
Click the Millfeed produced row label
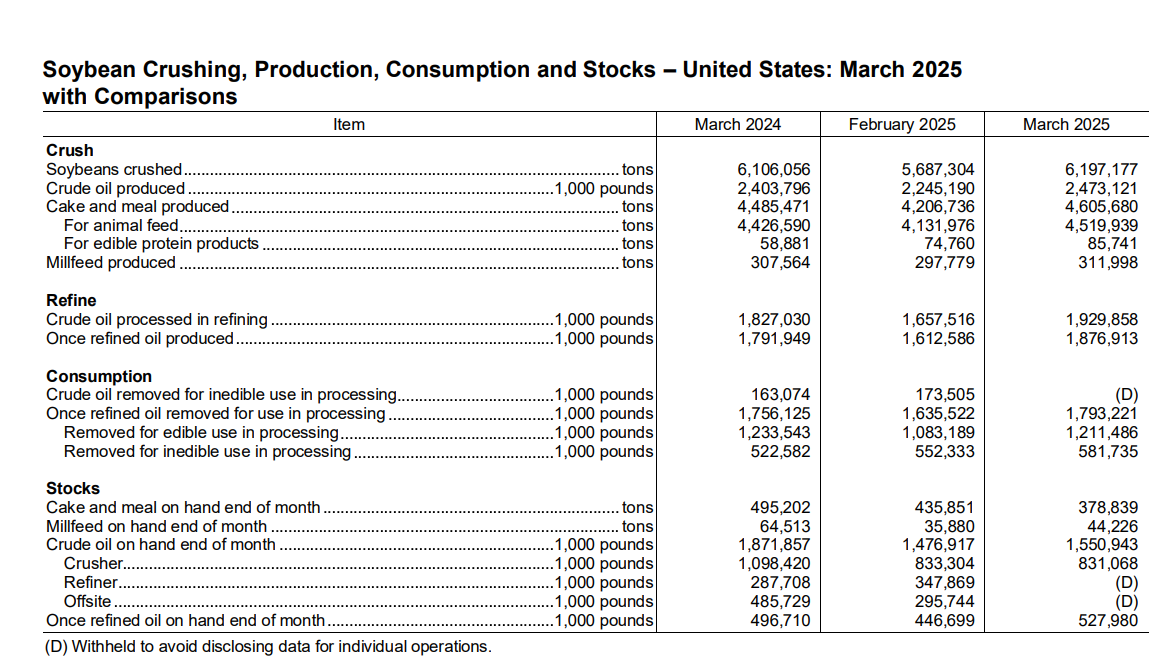tap(111, 262)
